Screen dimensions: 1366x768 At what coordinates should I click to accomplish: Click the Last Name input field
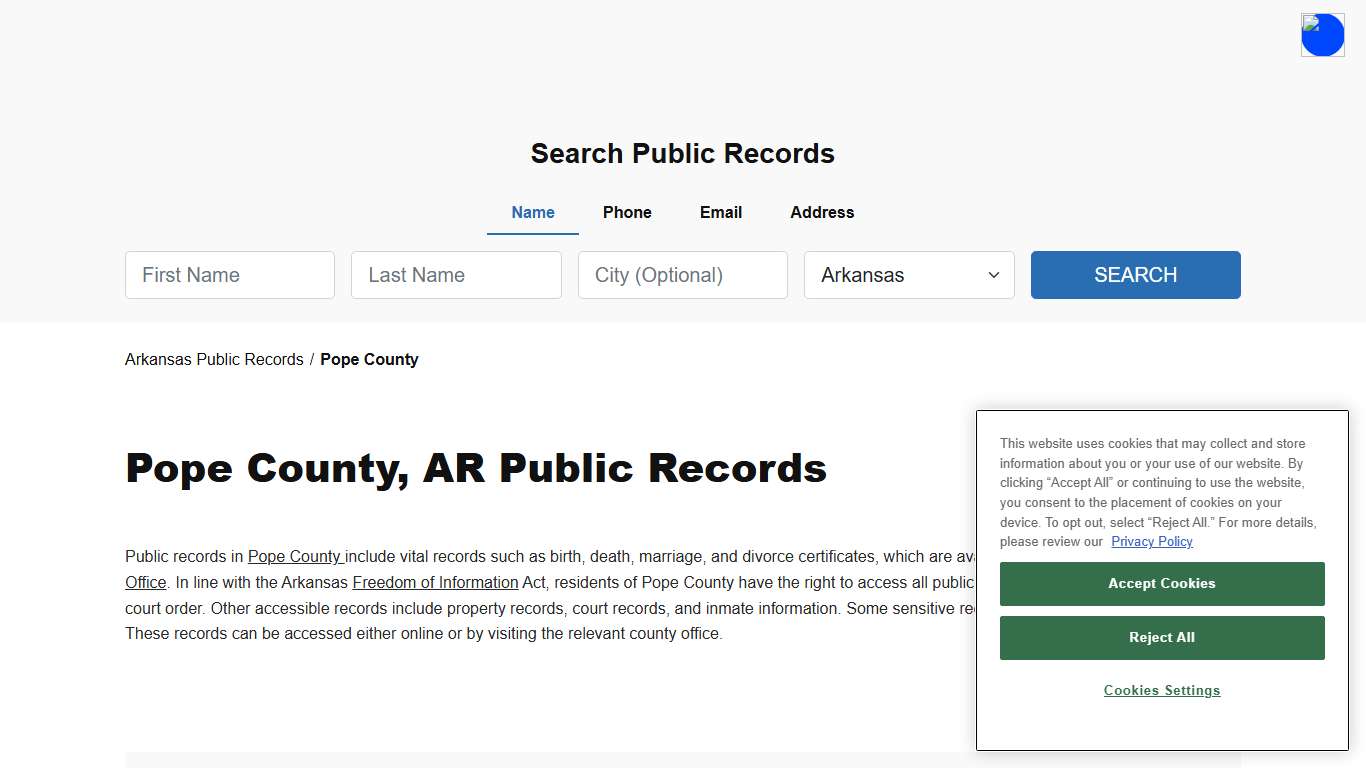tap(456, 275)
